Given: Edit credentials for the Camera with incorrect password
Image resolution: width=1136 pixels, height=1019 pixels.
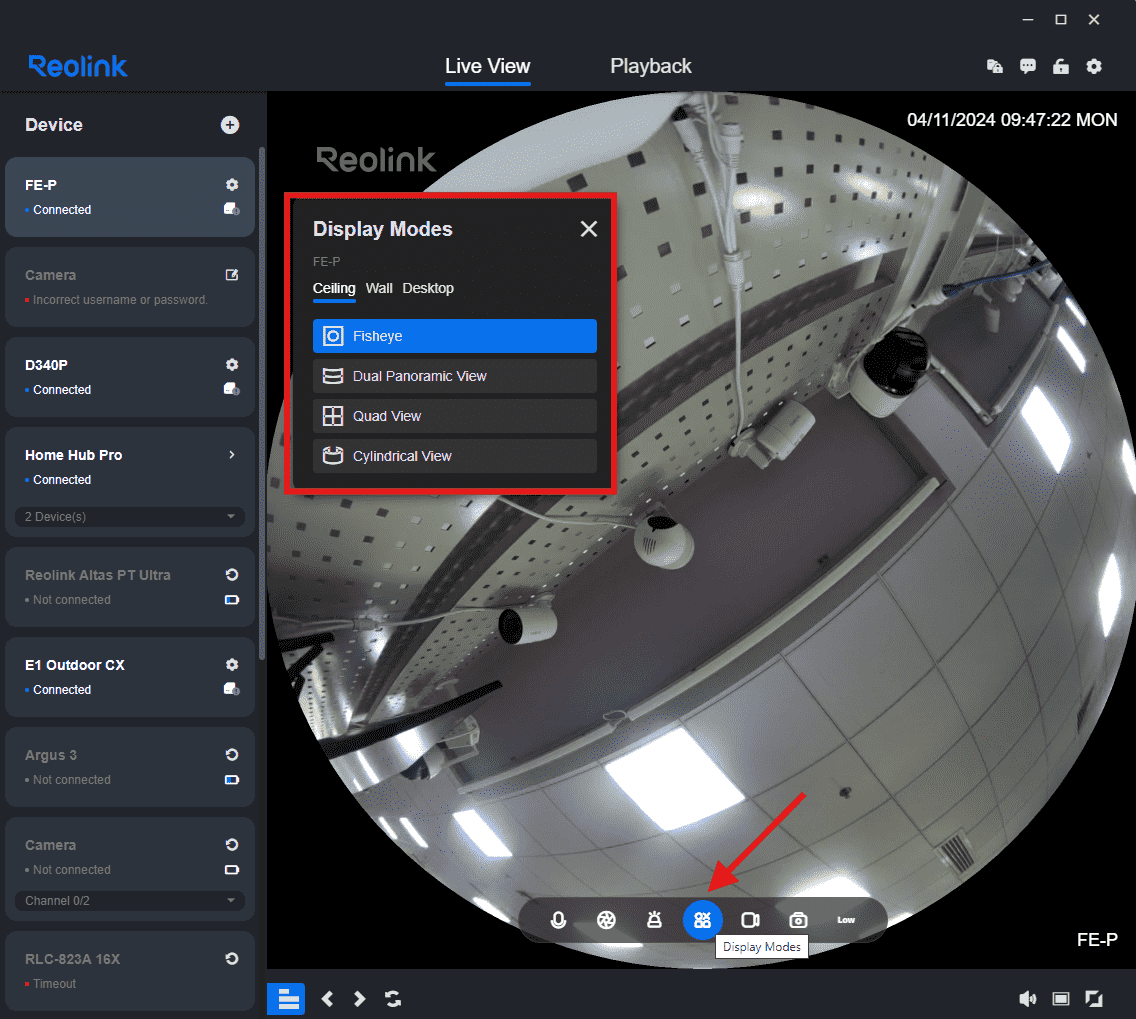Looking at the screenshot, I should coord(232,274).
